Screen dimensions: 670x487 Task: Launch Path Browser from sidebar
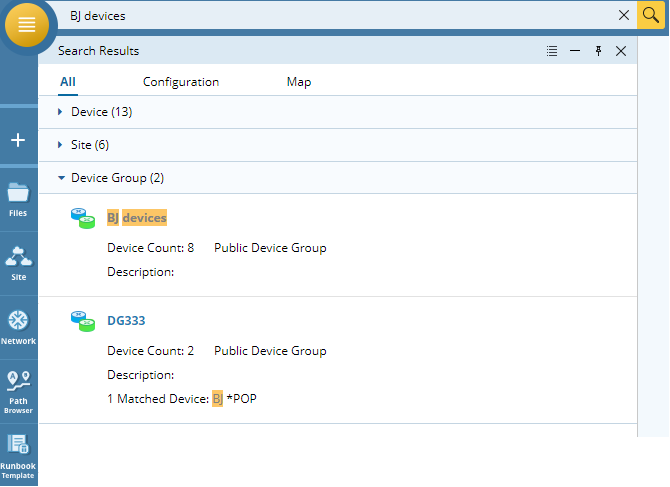click(18, 391)
